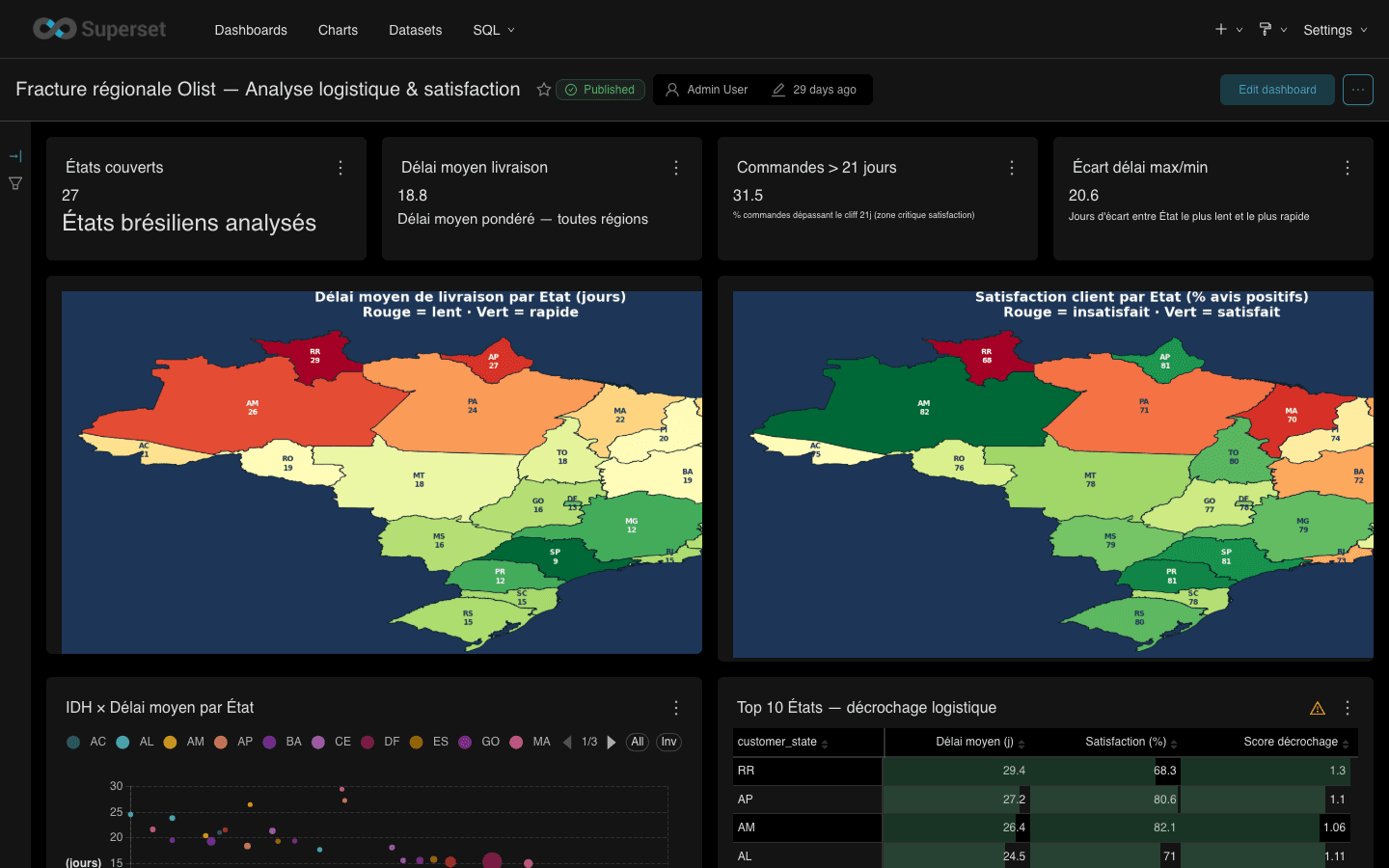This screenshot has width=1389, height=868.
Task: Expand the collapsed filter bar arrow
Action: pos(15,156)
